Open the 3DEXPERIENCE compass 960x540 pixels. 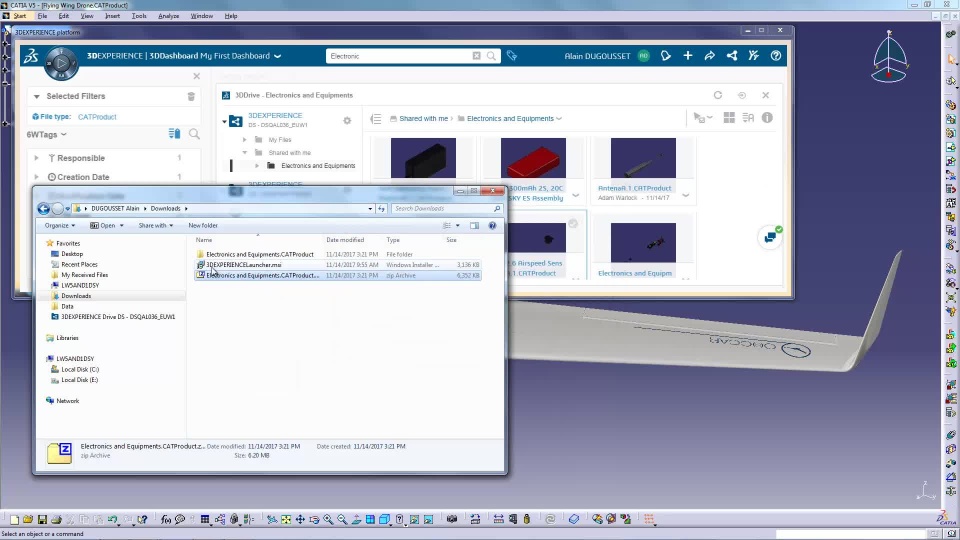(61, 63)
